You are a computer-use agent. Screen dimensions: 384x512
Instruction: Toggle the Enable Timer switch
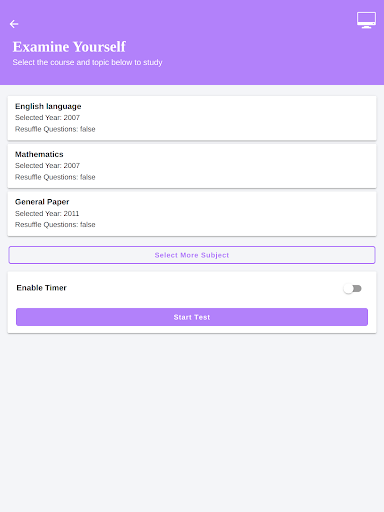click(353, 288)
